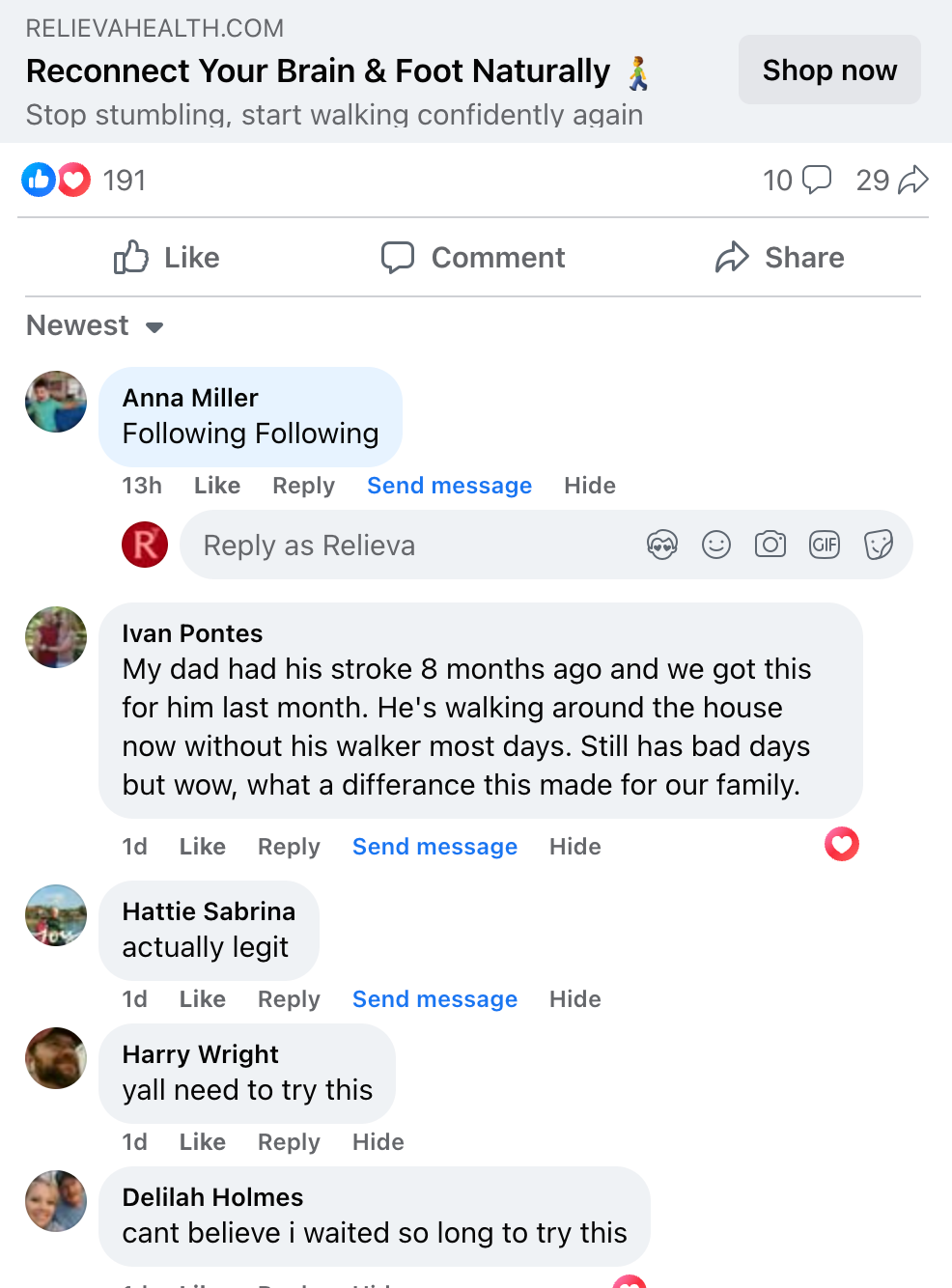Like Harry Wright's comment
Viewport: 952px width, 1288px height.
(202, 1142)
